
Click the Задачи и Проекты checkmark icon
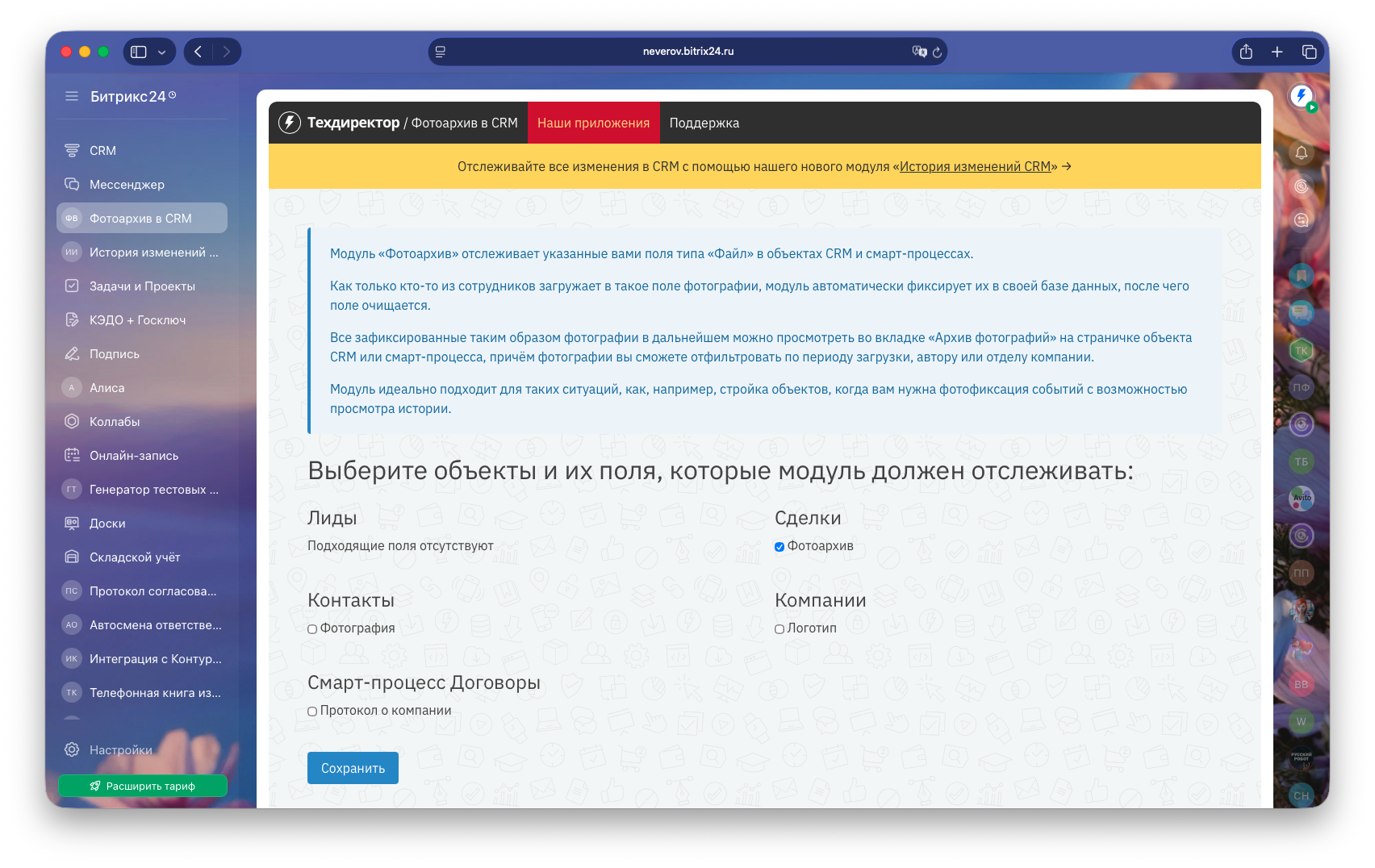[x=72, y=286]
